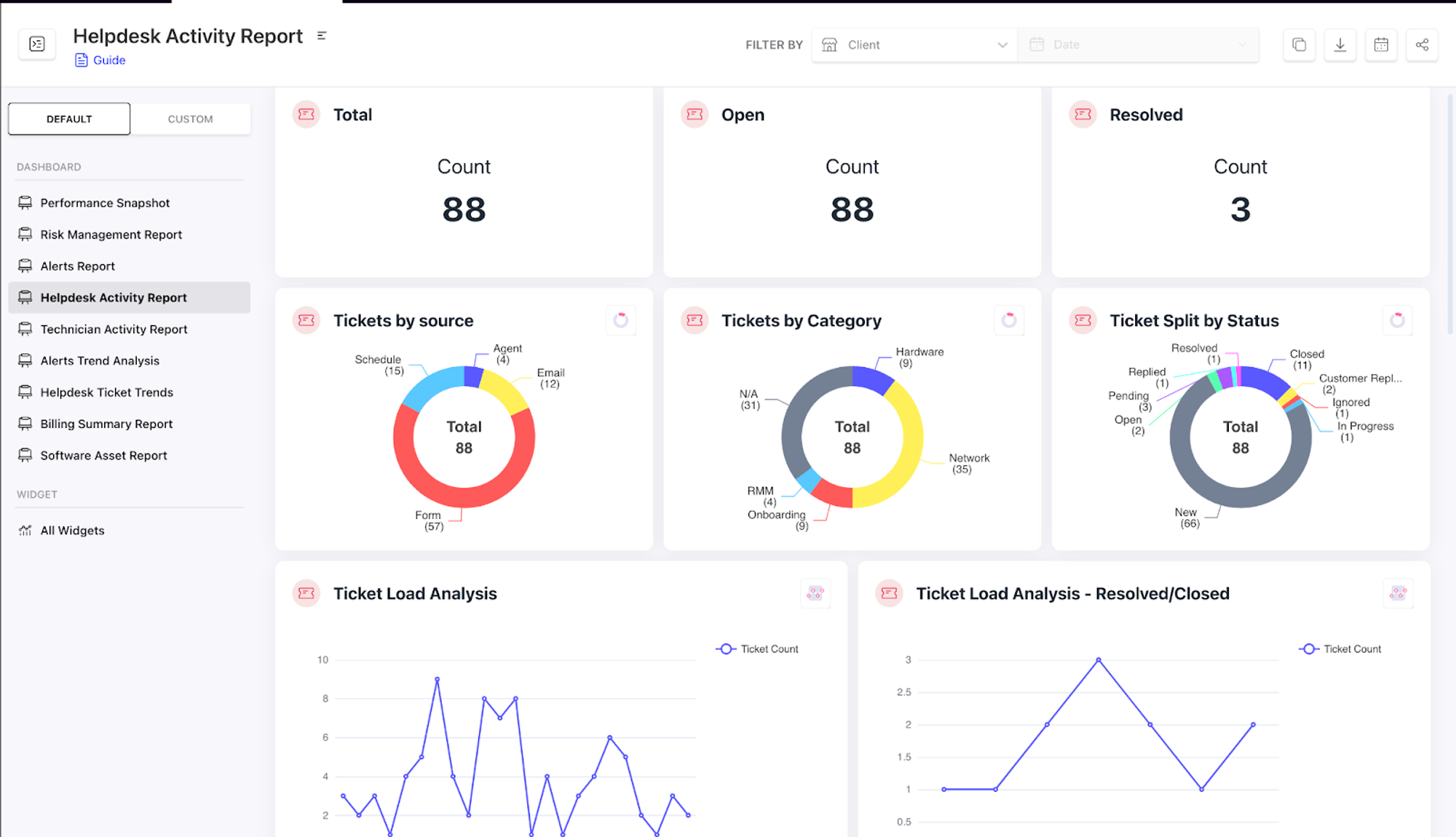Open Helpdesk Ticket Trends
The height and width of the screenshot is (837, 1456).
(x=130, y=392)
